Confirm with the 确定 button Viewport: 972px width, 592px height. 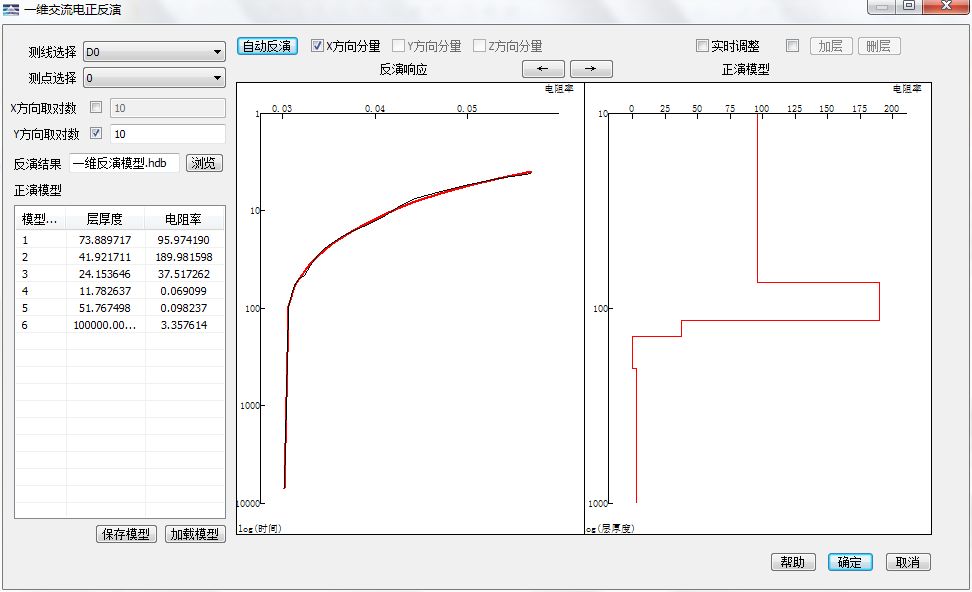tap(850, 562)
